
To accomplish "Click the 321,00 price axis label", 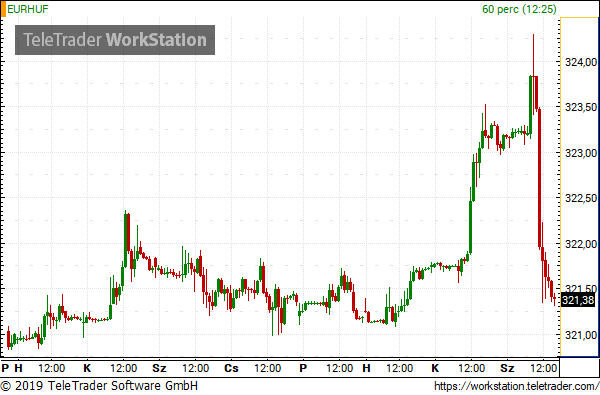I will click(x=581, y=335).
